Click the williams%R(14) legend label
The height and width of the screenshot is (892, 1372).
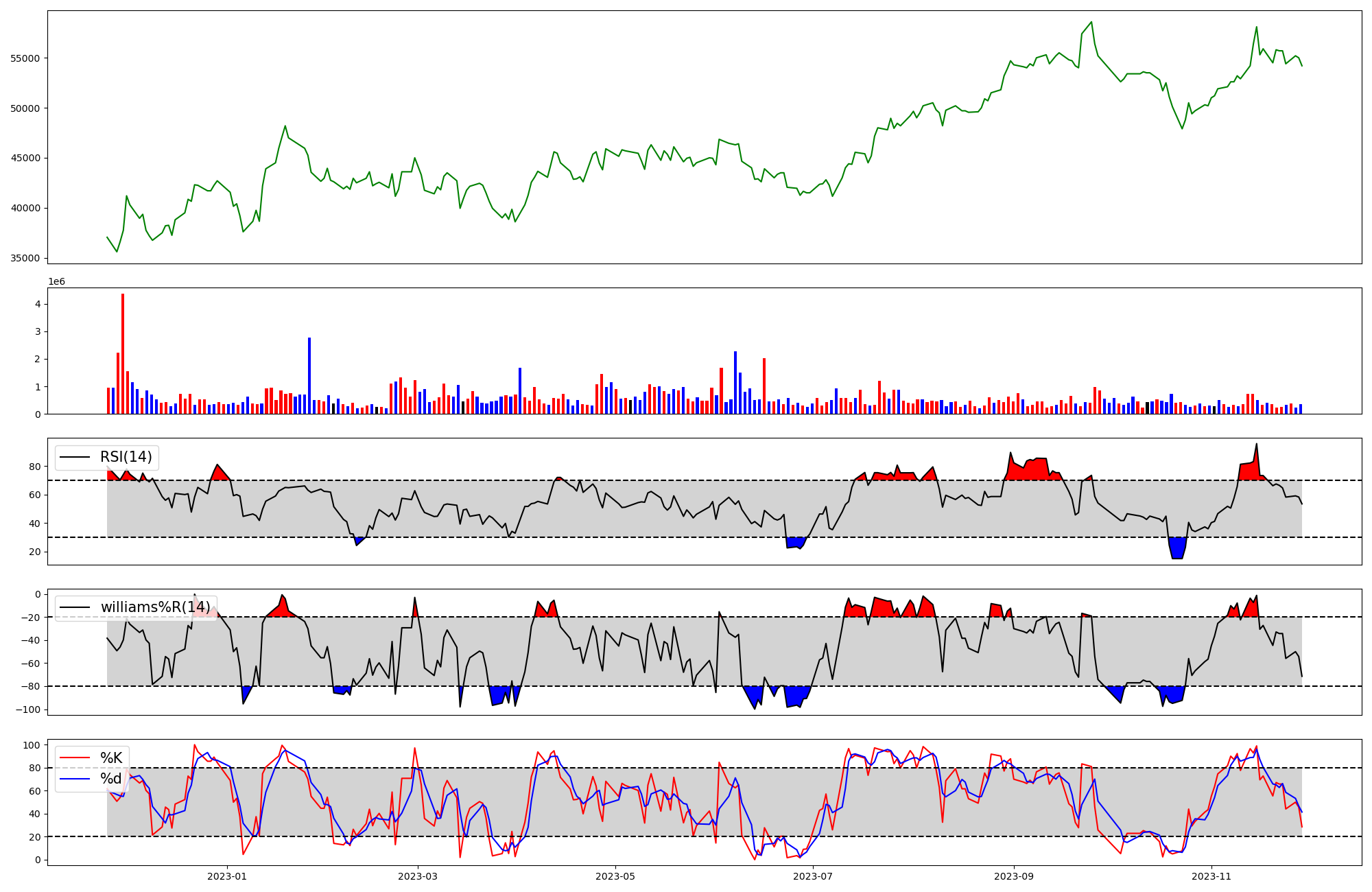pos(155,607)
